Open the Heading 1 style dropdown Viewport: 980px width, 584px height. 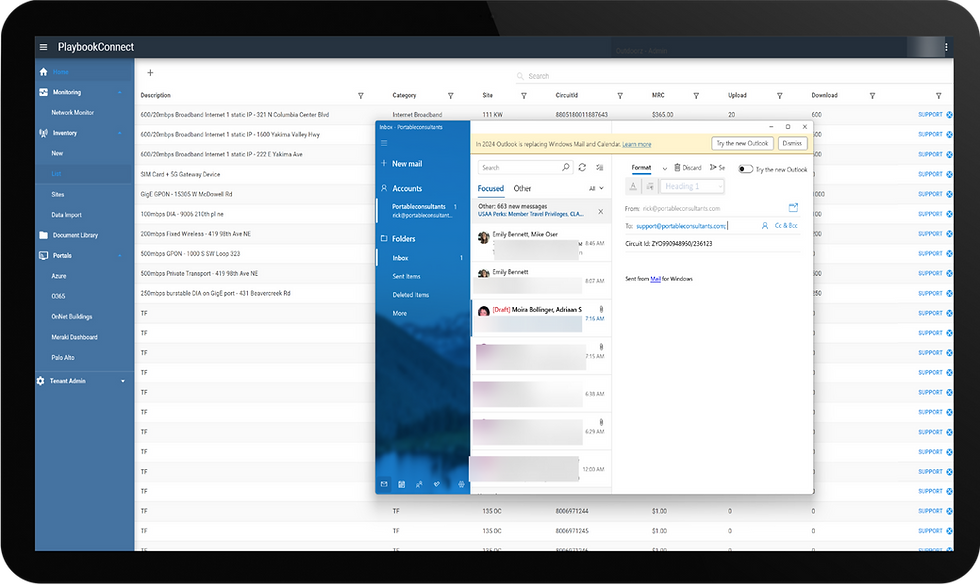click(692, 186)
